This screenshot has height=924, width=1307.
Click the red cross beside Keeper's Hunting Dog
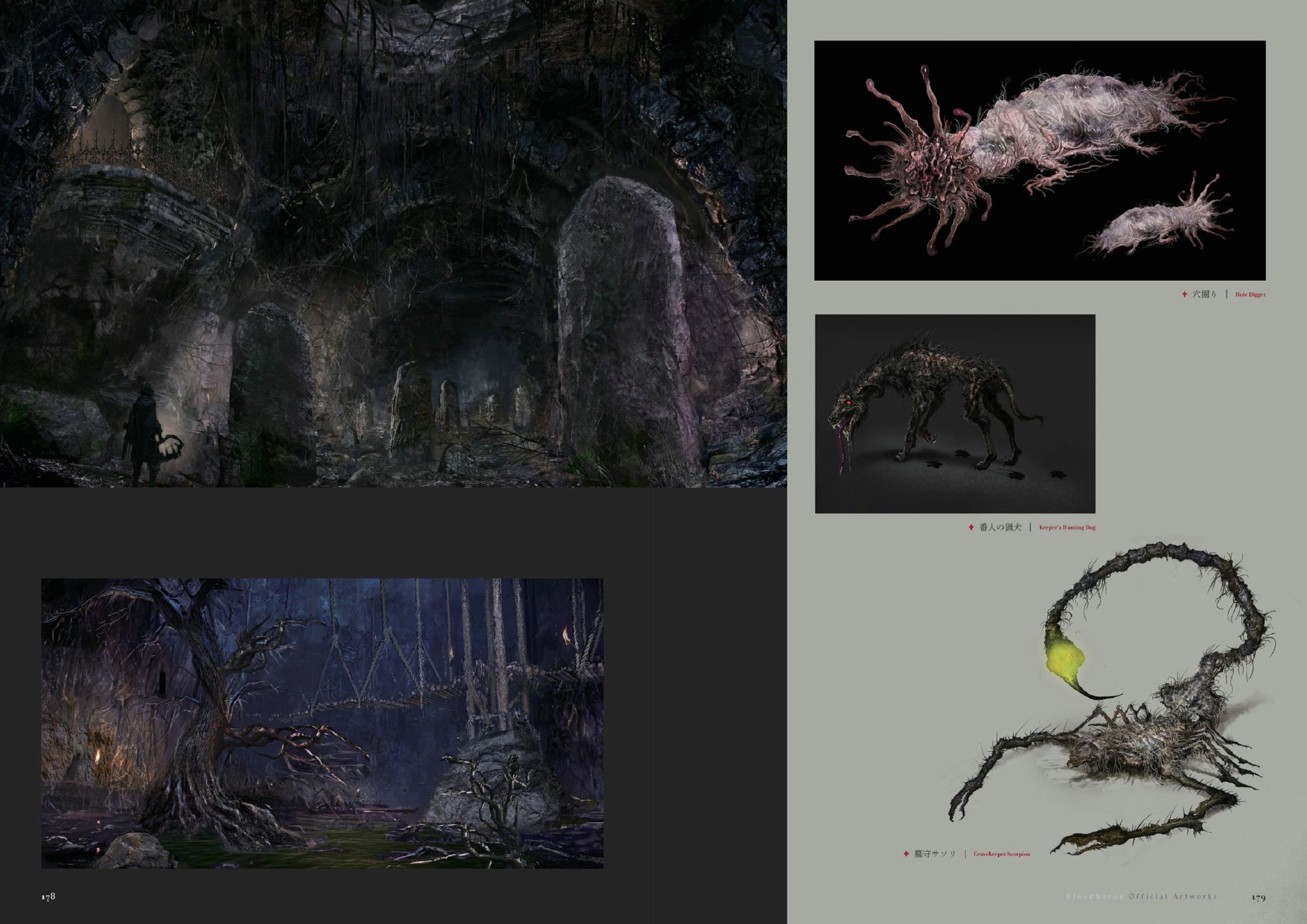point(971,528)
